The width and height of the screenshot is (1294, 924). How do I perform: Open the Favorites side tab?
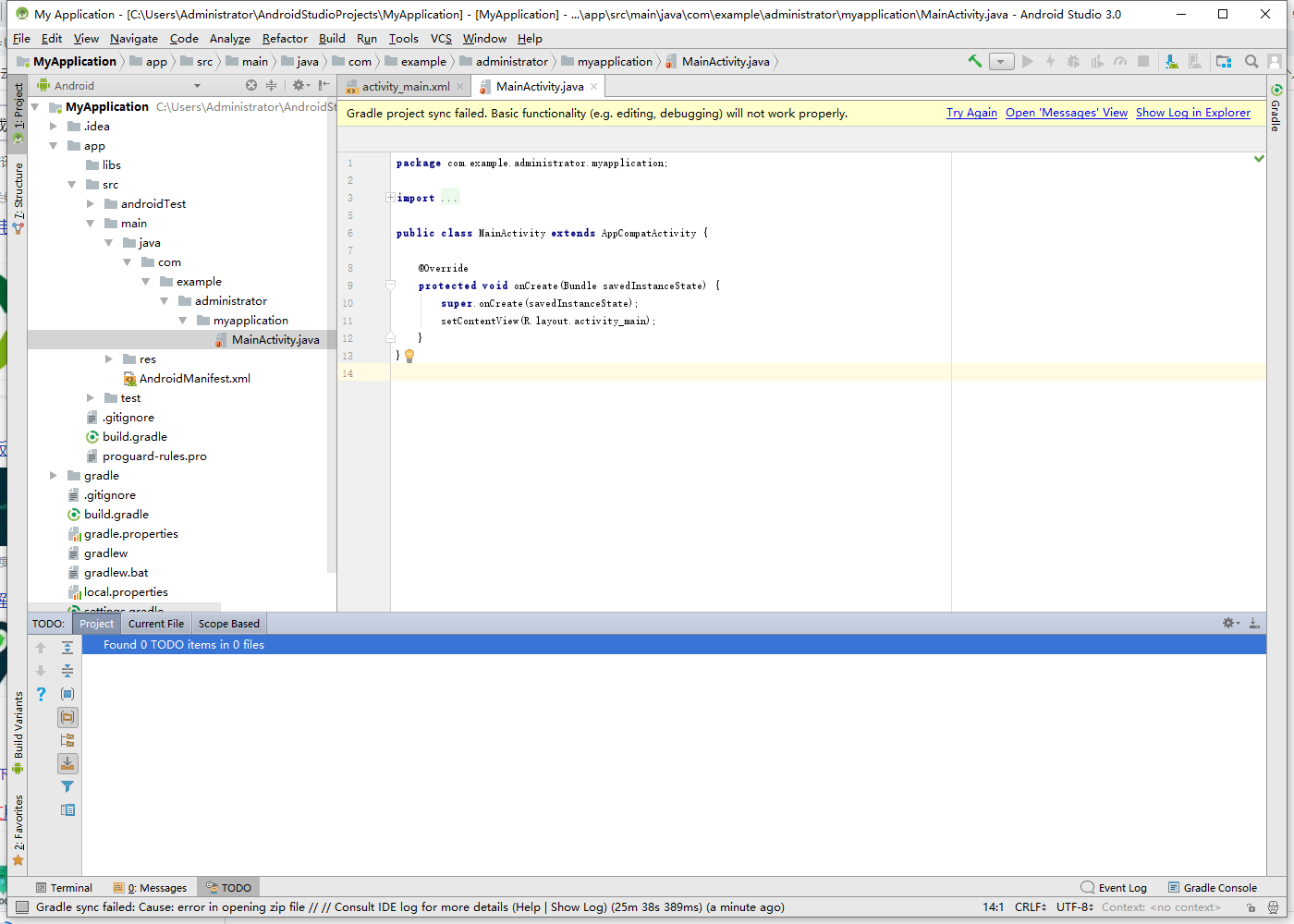pyautogui.click(x=18, y=831)
